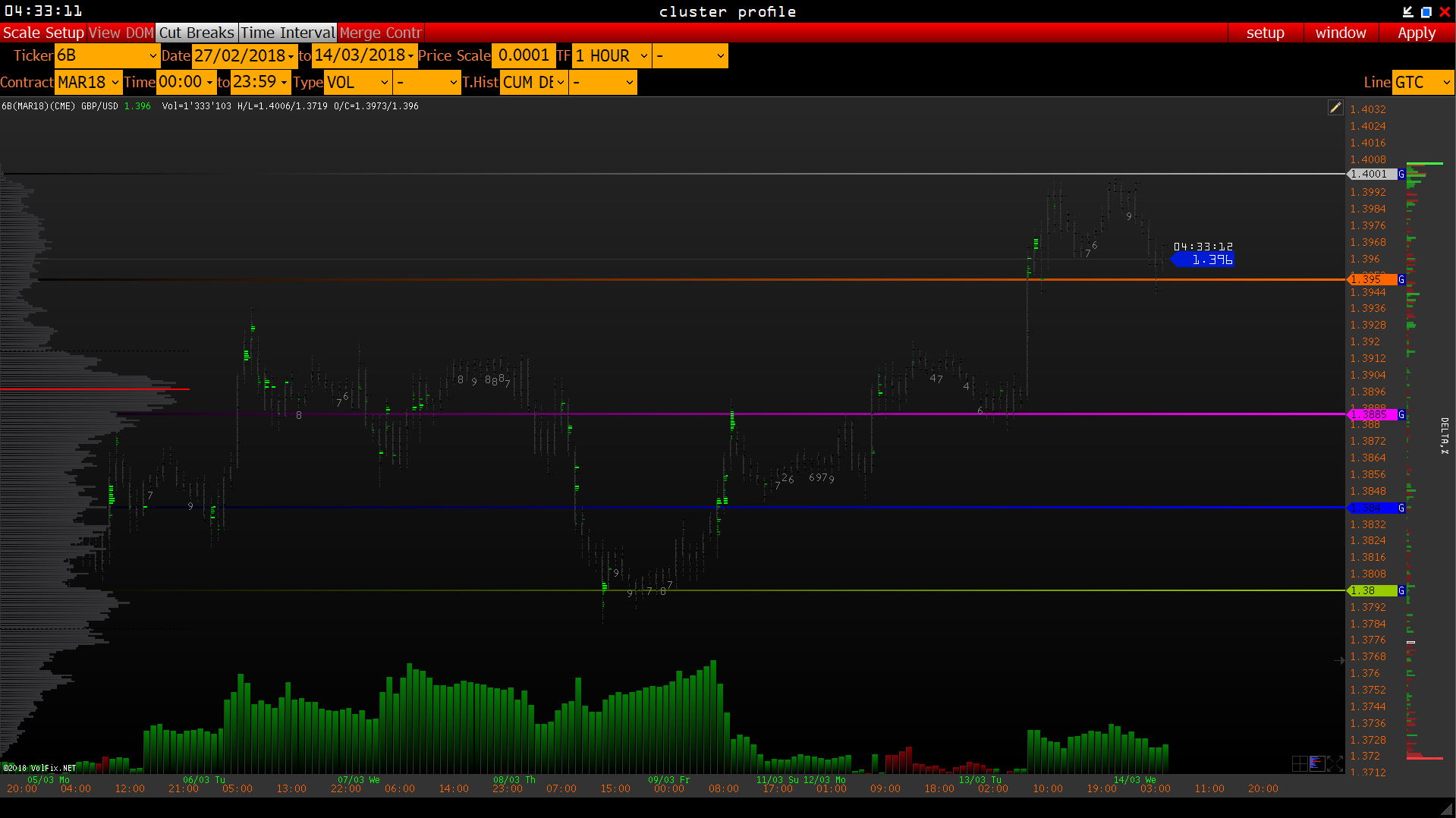1456x818 pixels.
Task: Open the window menu
Action: (1340, 33)
